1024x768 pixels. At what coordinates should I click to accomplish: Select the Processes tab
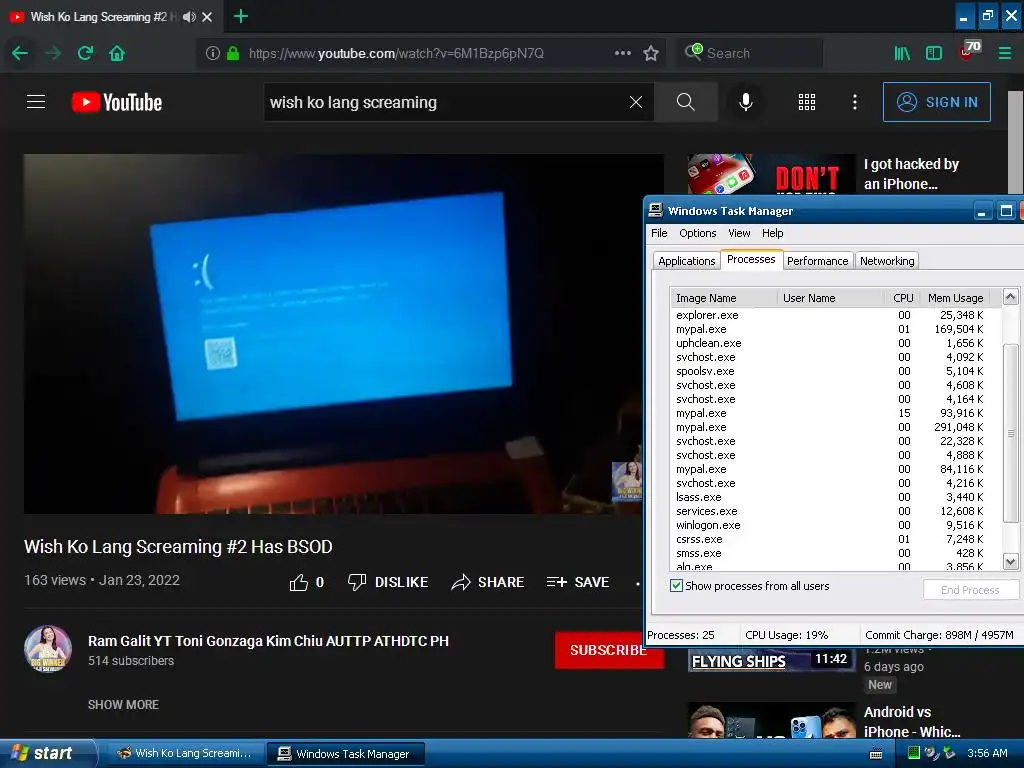(x=751, y=259)
